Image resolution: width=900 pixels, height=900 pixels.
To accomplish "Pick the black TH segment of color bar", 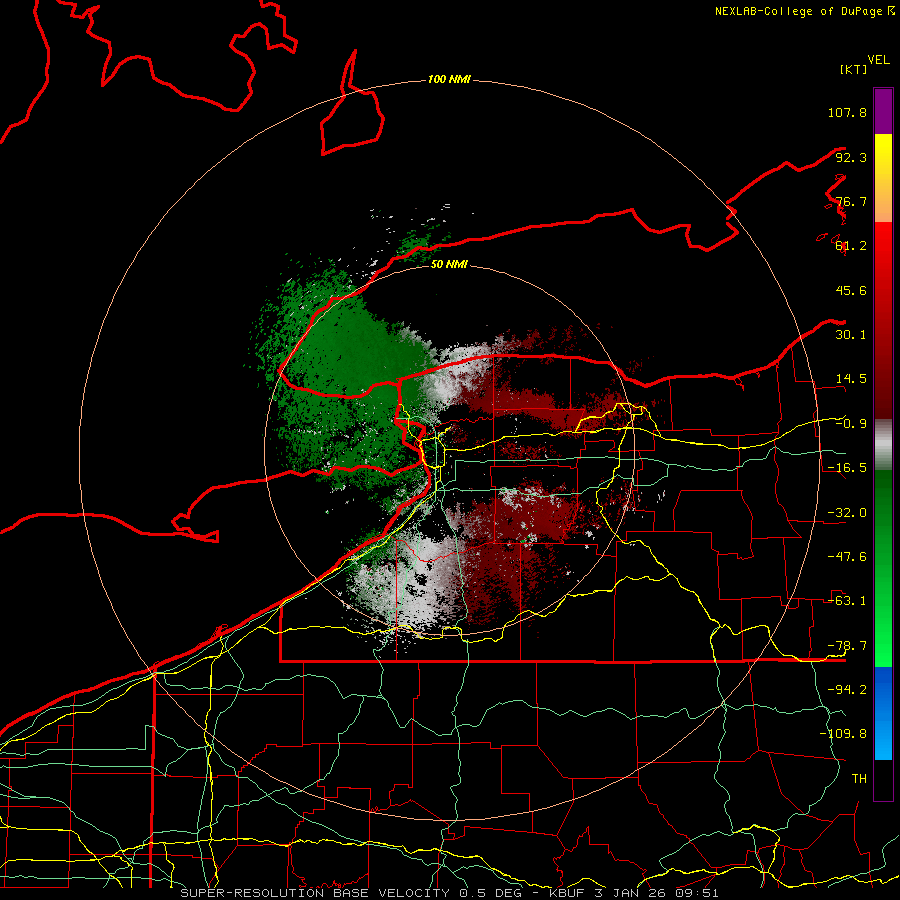I will [883, 779].
